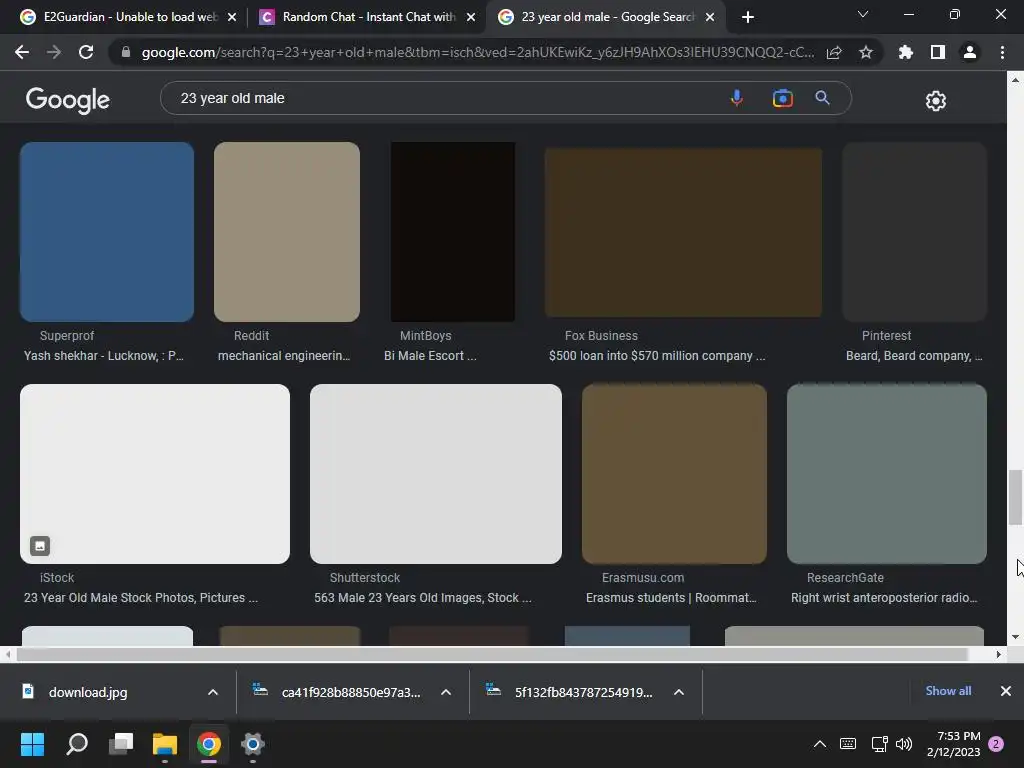The height and width of the screenshot is (768, 1024).
Task: Open Chrome from the taskbar
Action: 209,743
